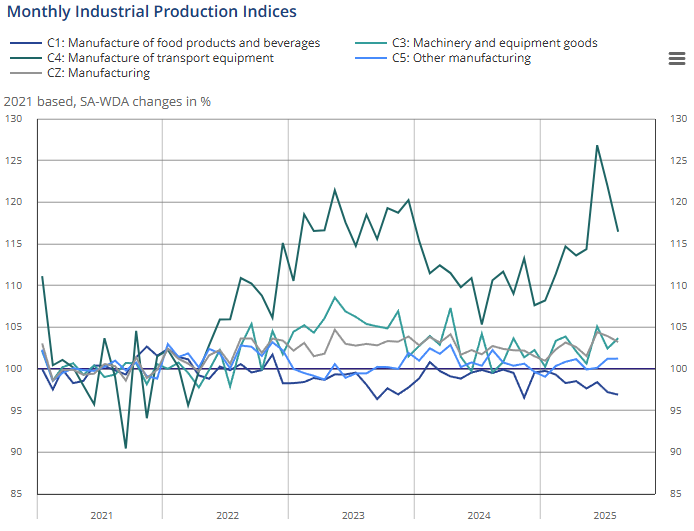Select the 2023 label on the x-axis
Screen dimensions: 694x531
click(x=353, y=516)
